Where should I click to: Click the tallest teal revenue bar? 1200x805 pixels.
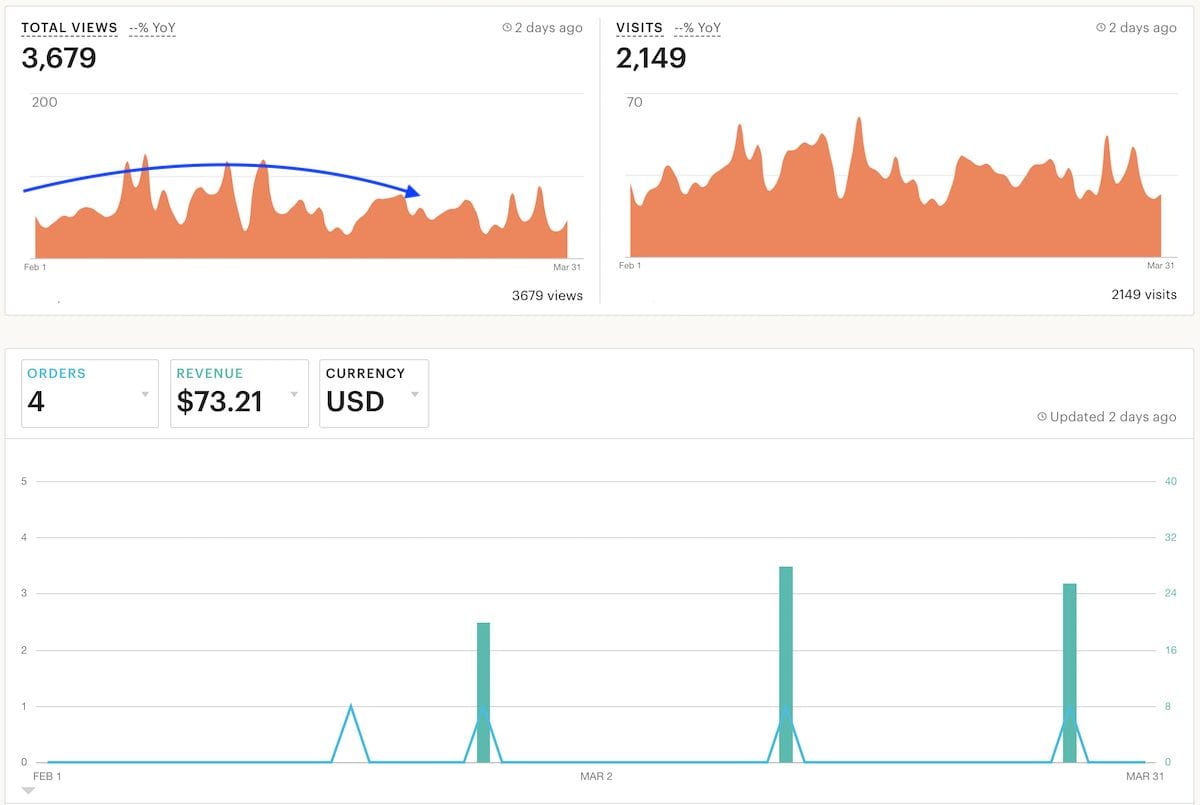[x=786, y=664]
